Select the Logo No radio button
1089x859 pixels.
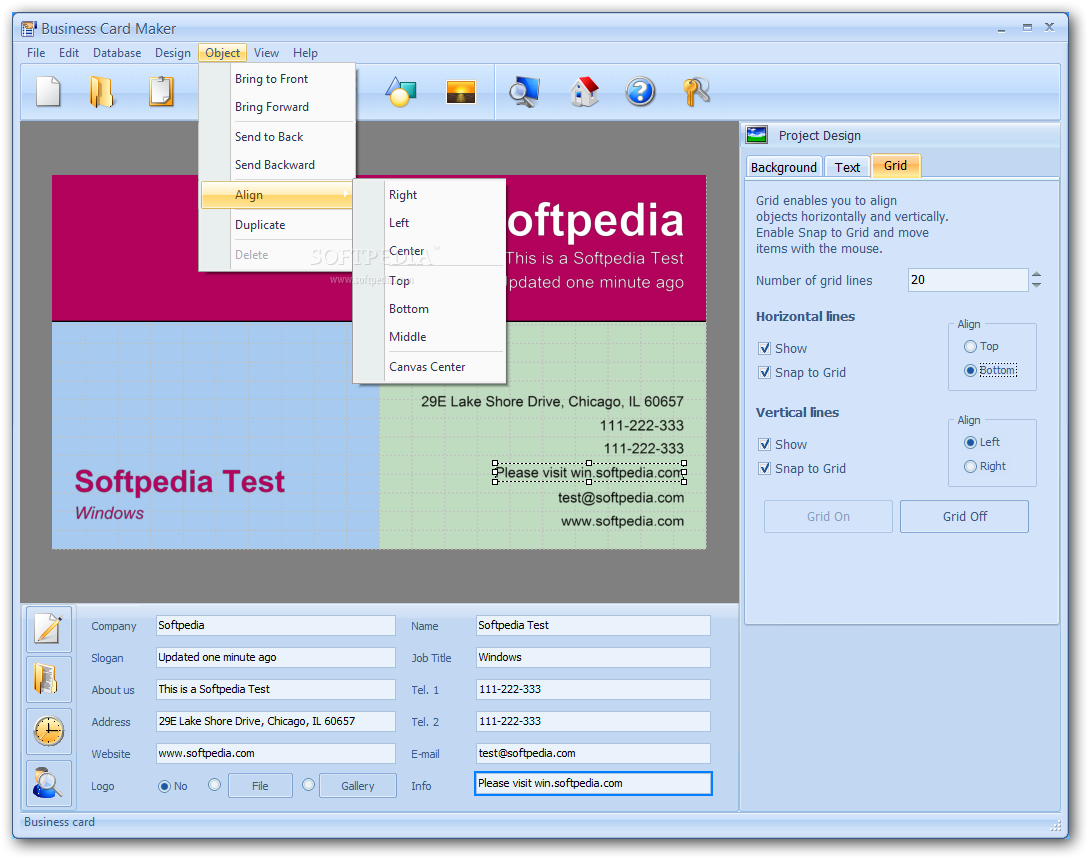(x=165, y=786)
